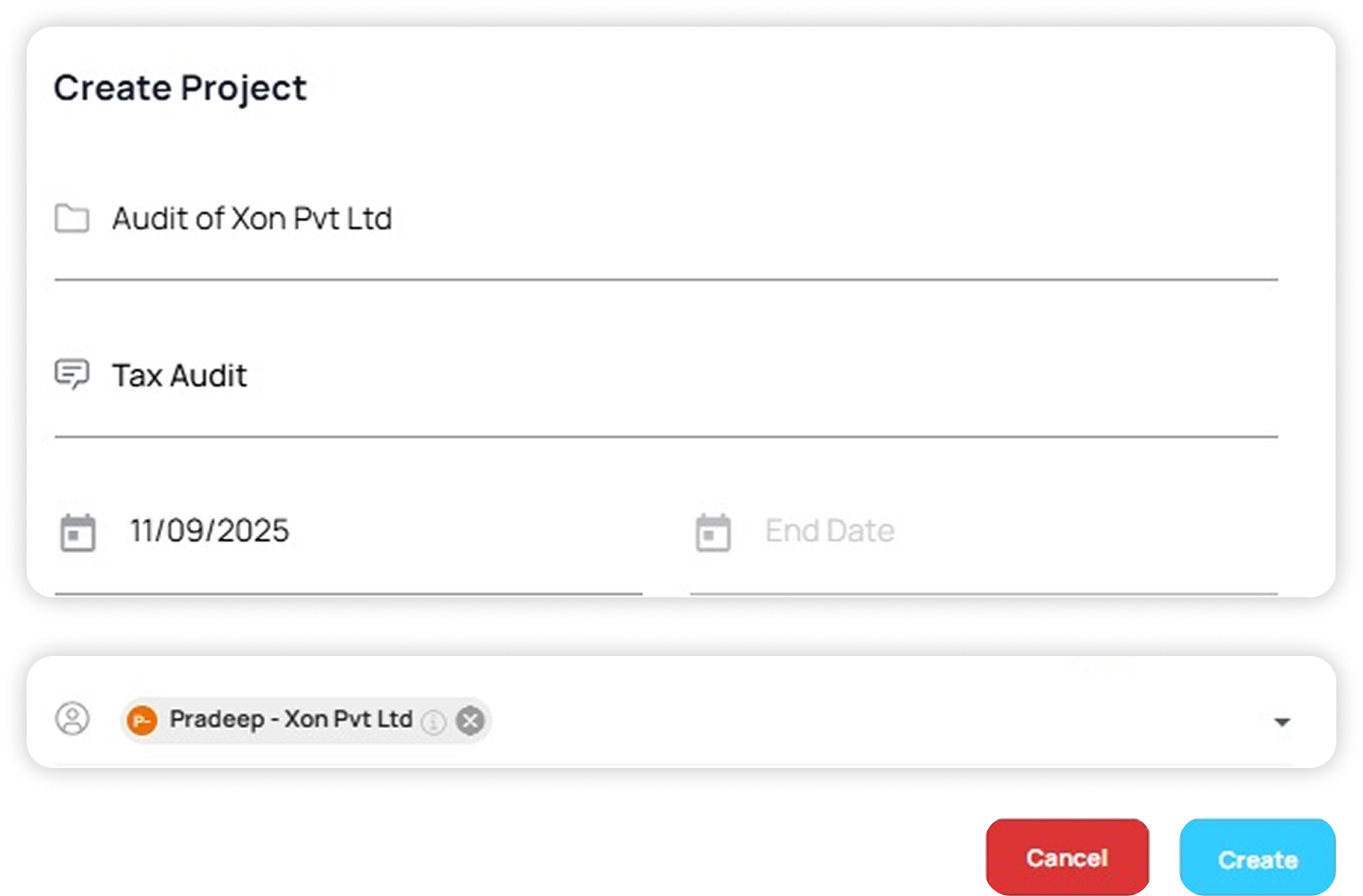Click blank area right of Tax Audit text
This screenshot has width=1363, height=896.
[756, 375]
